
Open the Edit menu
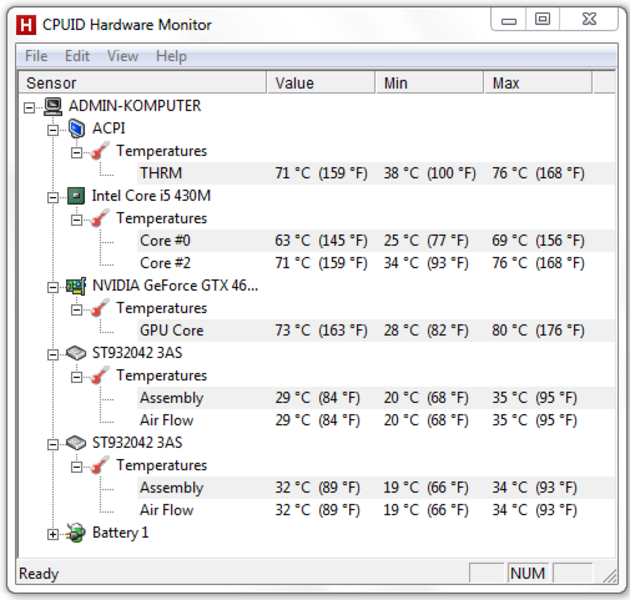pyautogui.click(x=77, y=56)
